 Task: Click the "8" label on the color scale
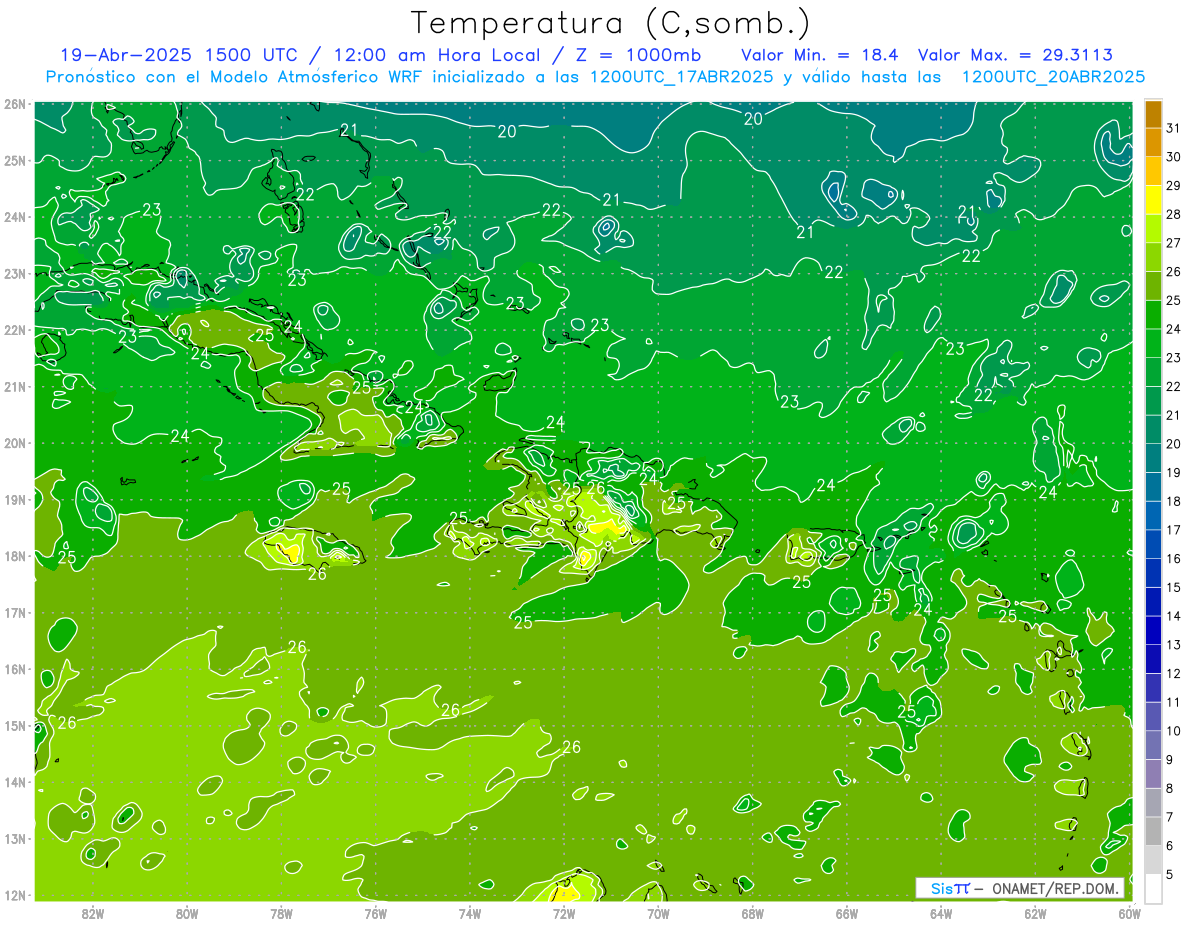pos(1170,788)
